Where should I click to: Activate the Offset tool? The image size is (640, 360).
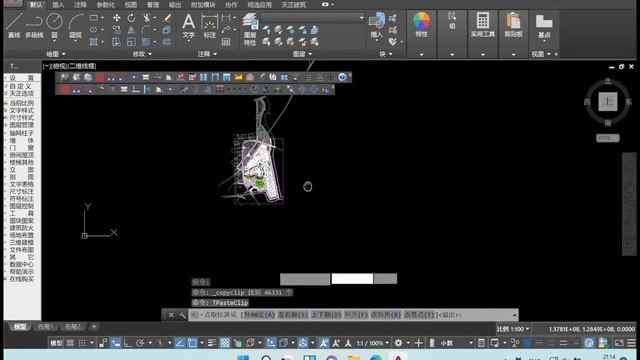pyautogui.click(x=167, y=42)
